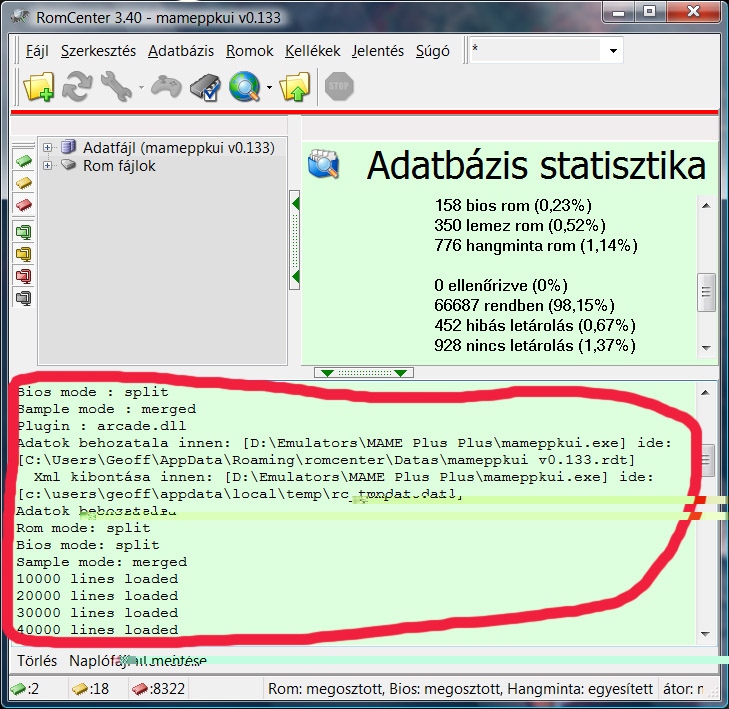
Task: Click the green chip count in status bar
Action: 25,689
